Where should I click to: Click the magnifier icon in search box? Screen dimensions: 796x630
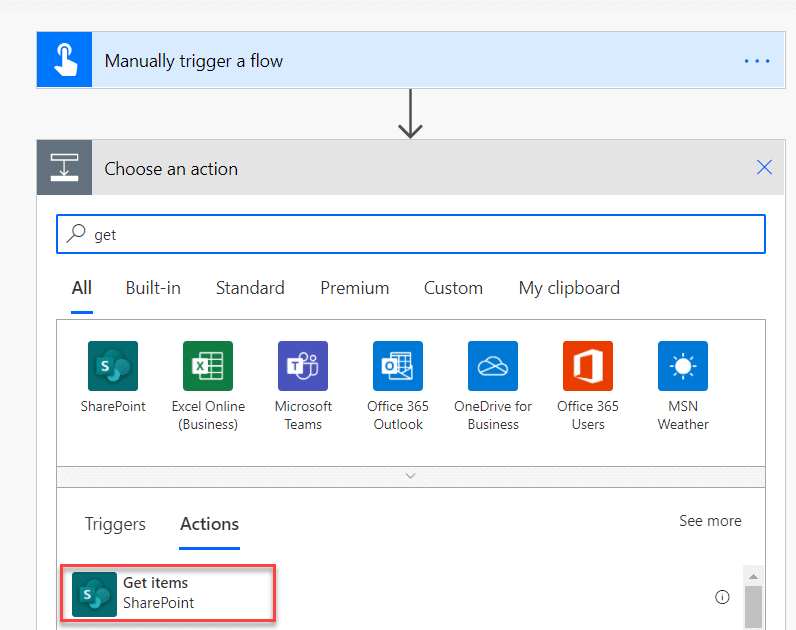pos(76,234)
